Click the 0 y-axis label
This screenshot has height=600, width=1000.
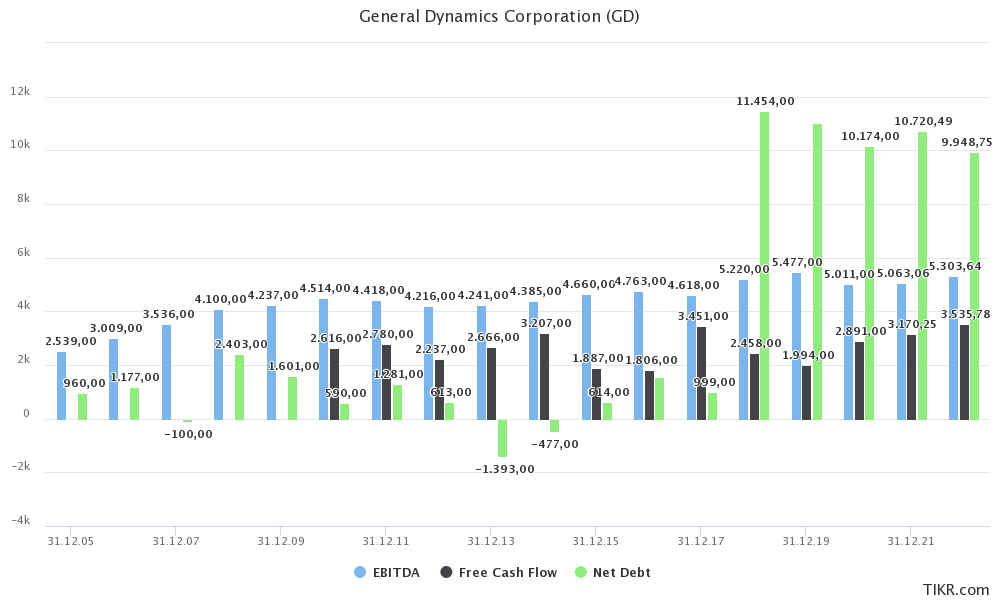[26, 413]
